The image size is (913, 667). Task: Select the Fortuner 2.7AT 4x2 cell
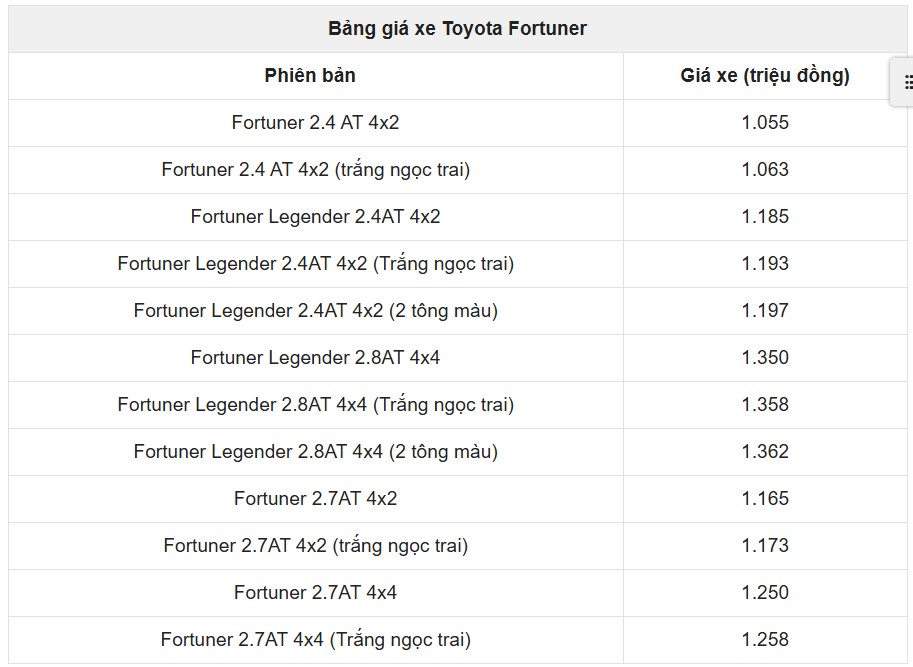(x=316, y=499)
